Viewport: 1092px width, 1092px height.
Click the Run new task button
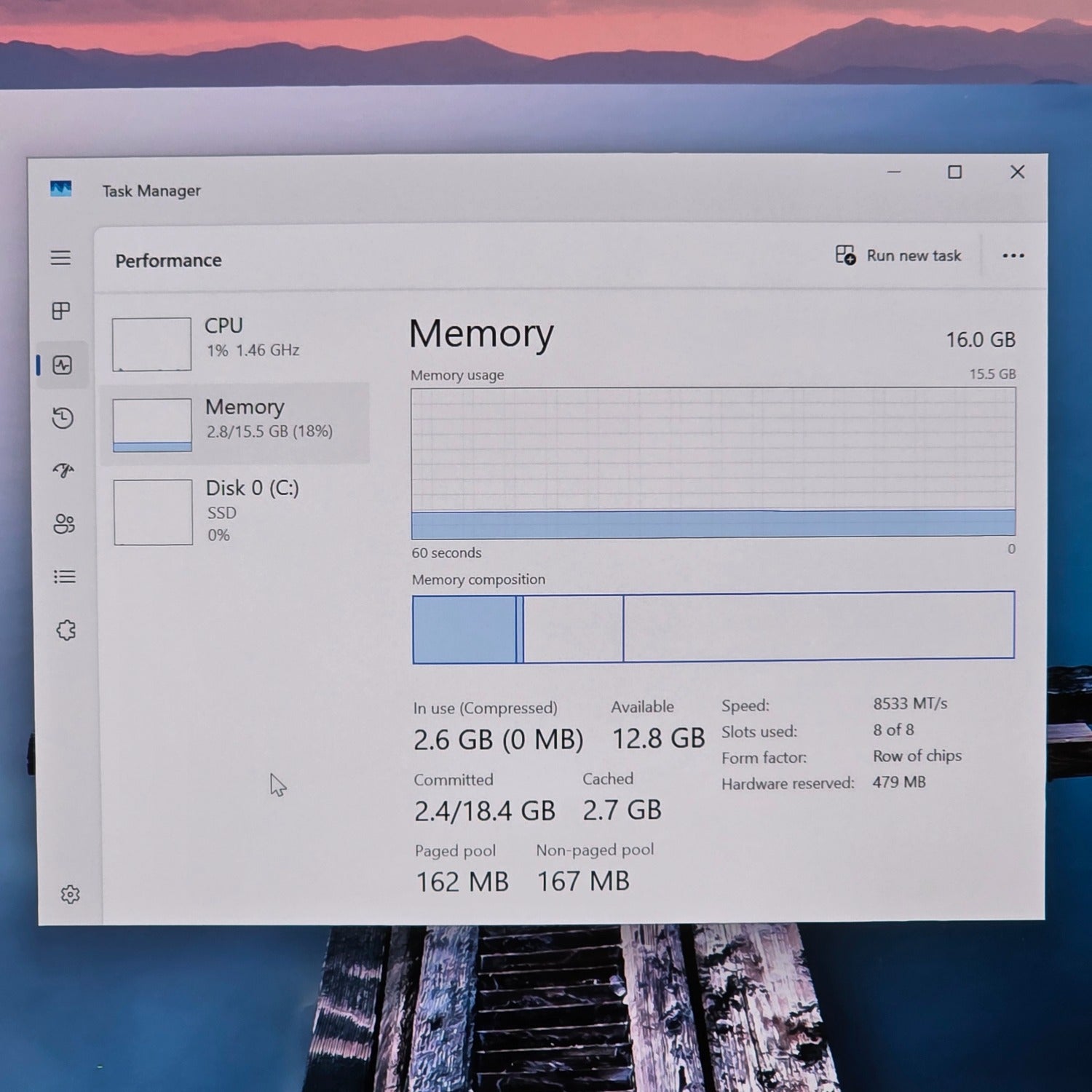pos(898,256)
